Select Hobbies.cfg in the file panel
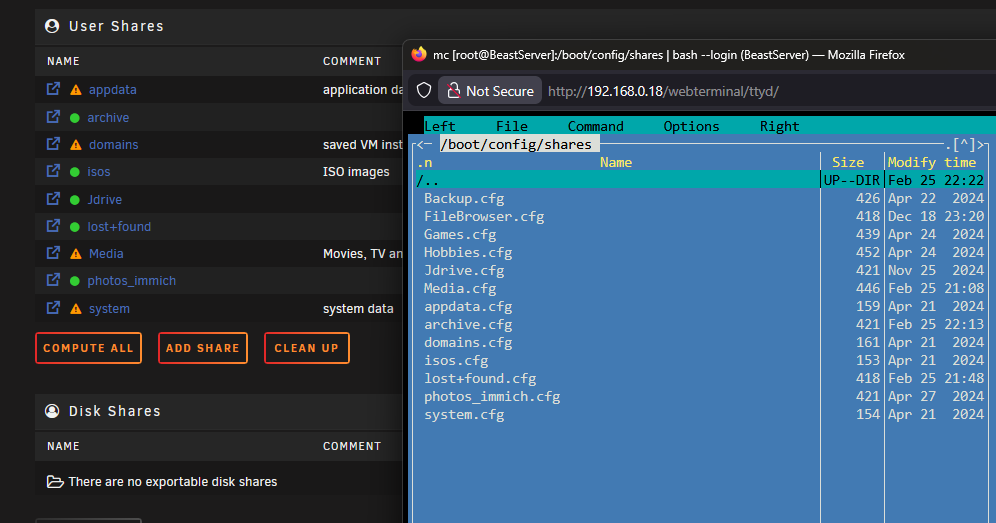 tap(468, 252)
